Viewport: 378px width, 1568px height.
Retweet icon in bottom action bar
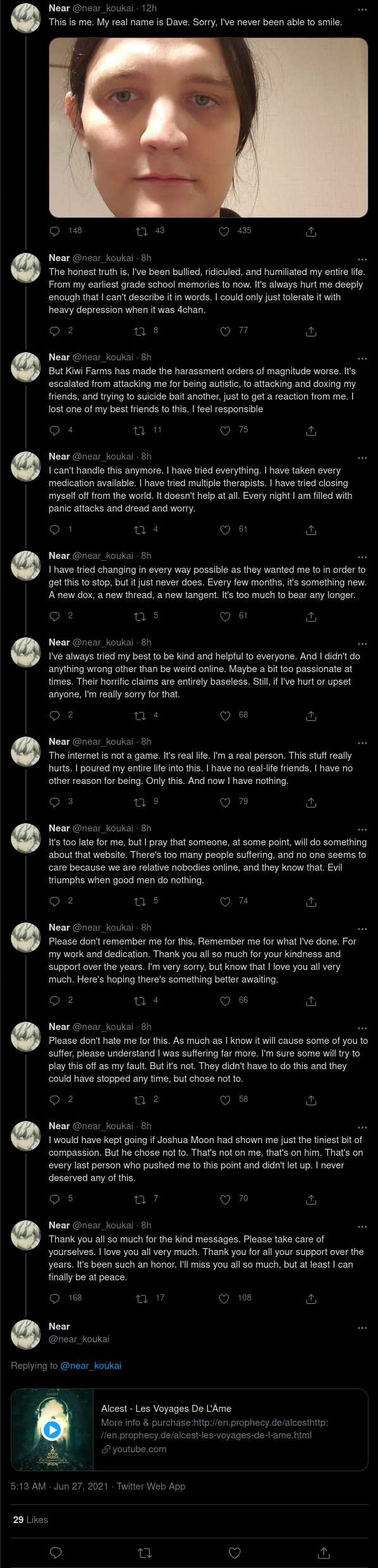(x=145, y=1553)
